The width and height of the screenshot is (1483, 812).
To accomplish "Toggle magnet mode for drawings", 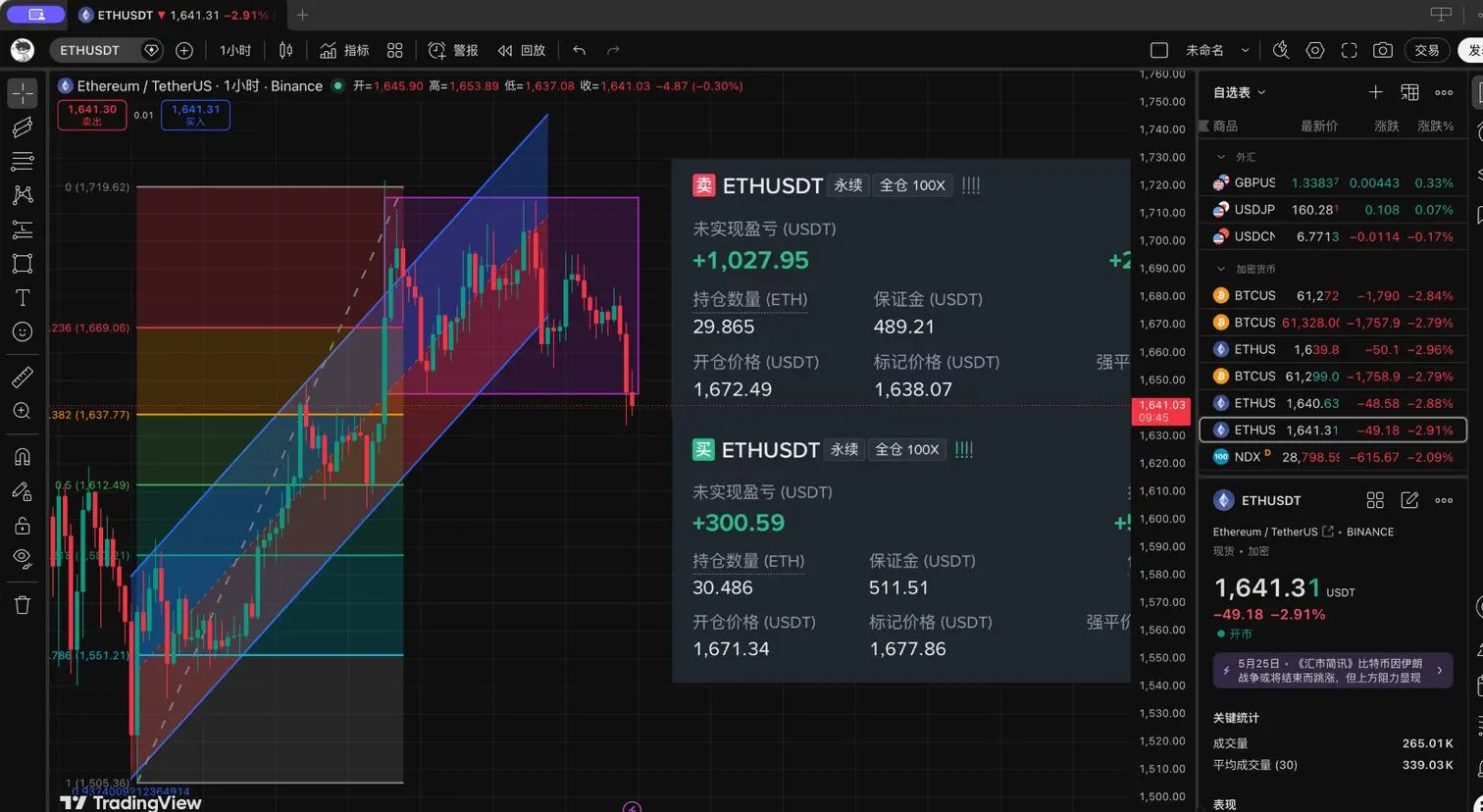I will (23, 457).
